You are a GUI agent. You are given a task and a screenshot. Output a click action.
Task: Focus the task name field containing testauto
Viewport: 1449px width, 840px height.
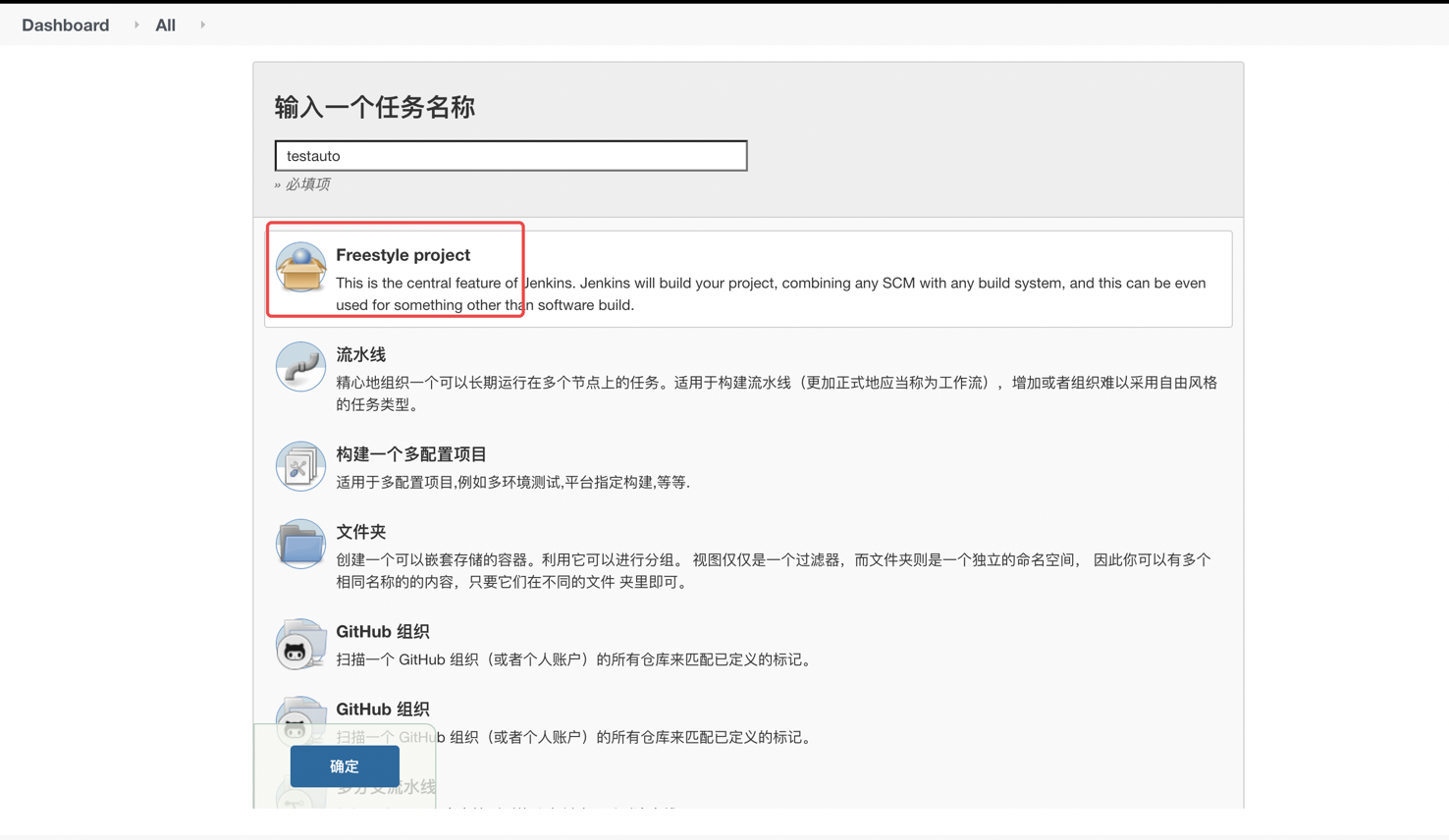[510, 156]
